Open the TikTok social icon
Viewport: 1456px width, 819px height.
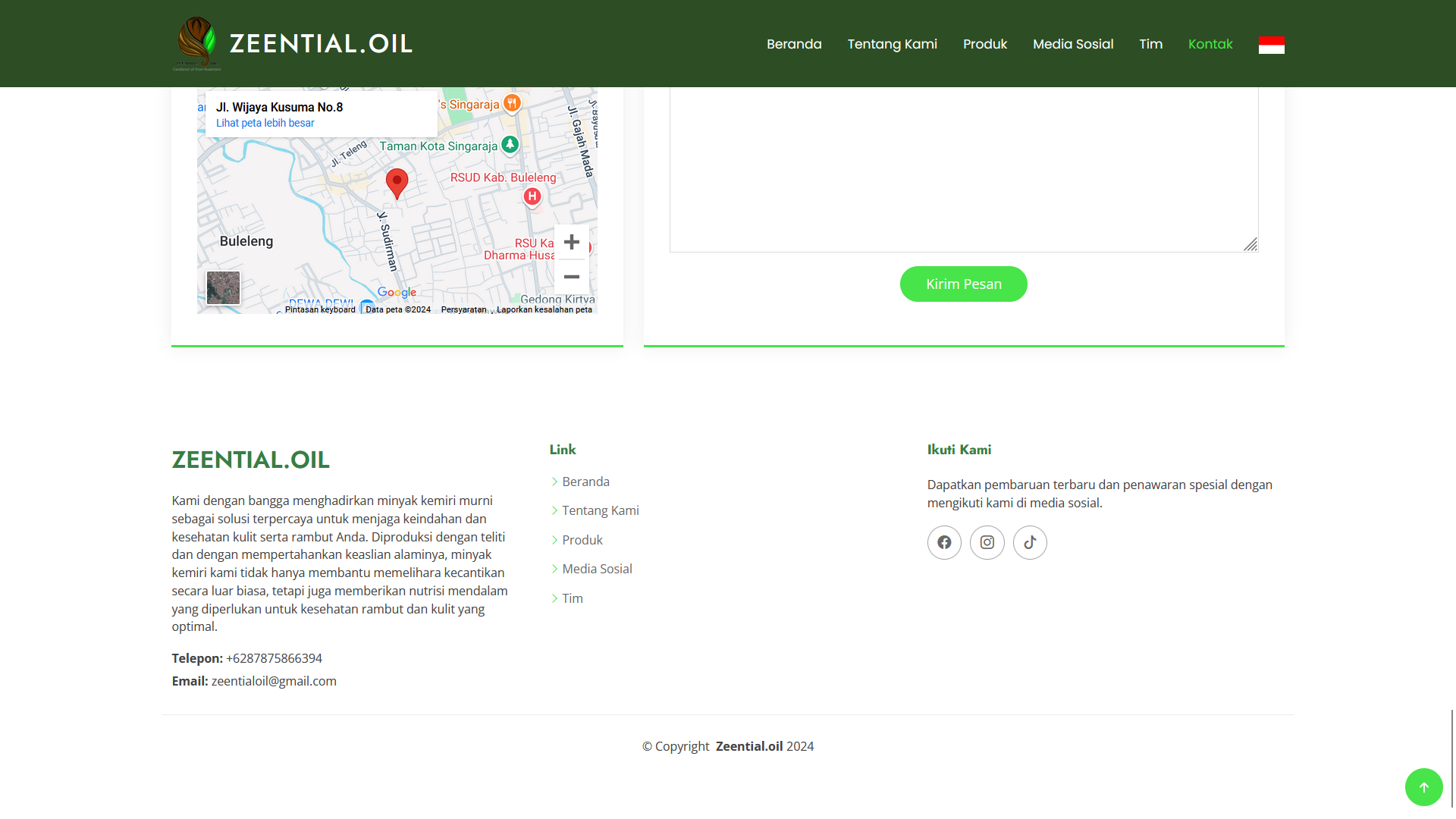(x=1030, y=542)
